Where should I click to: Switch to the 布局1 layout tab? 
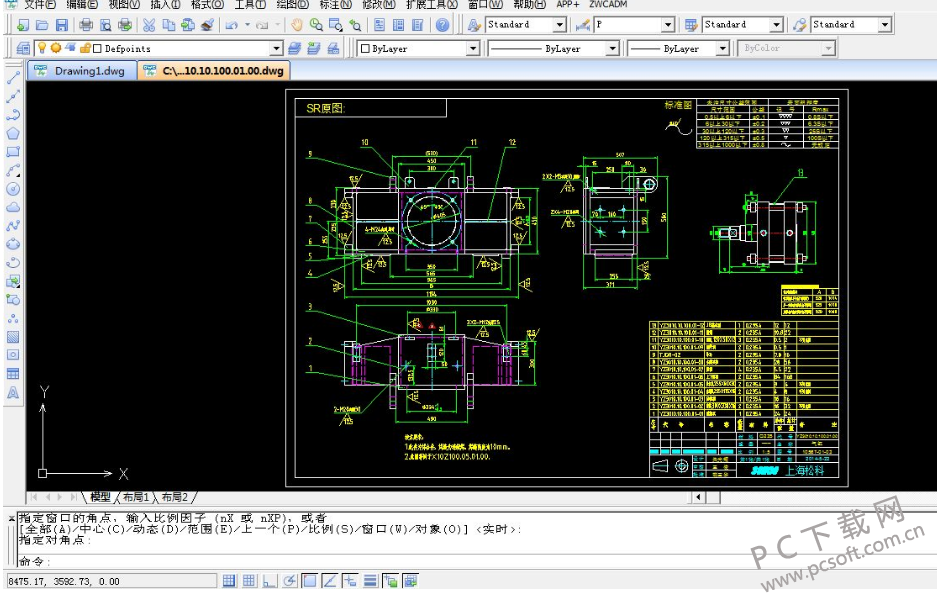(x=136, y=497)
